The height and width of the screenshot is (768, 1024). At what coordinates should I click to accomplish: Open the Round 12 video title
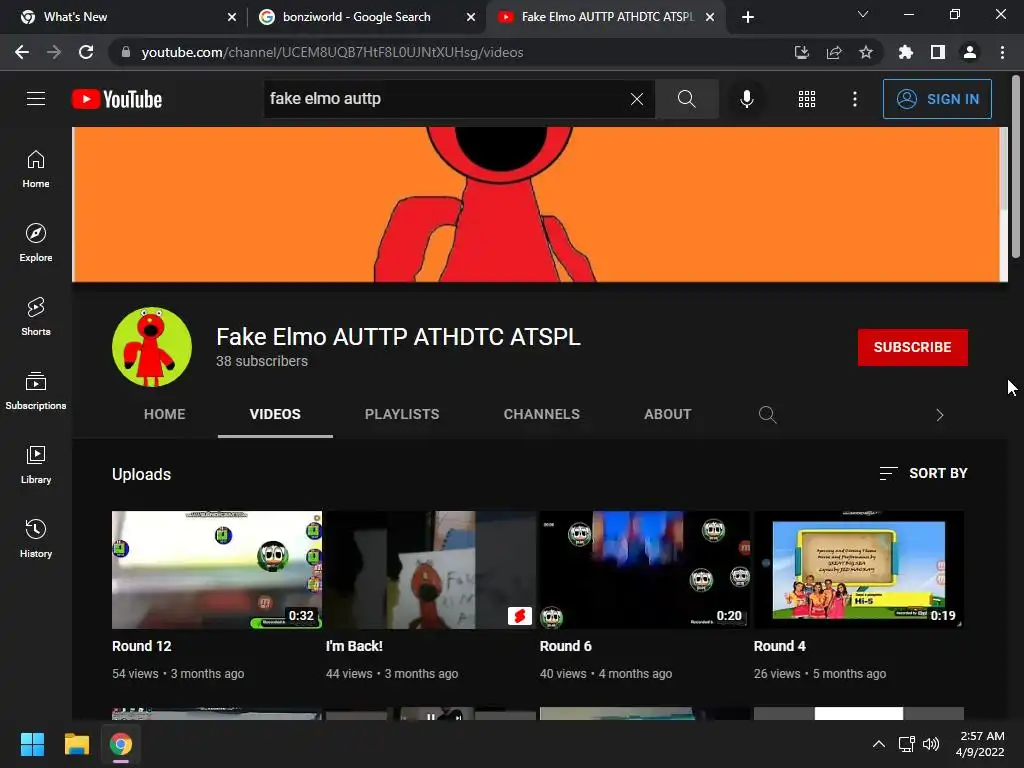pos(142,647)
